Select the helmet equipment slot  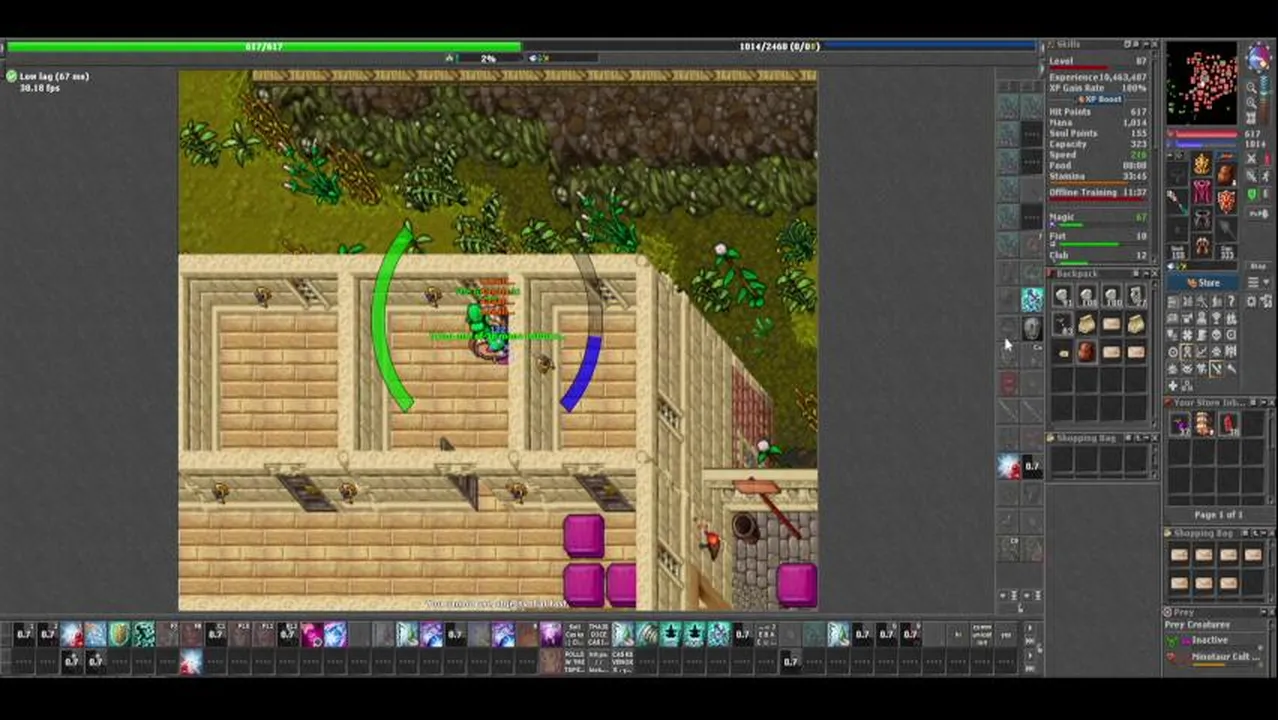tap(1202, 164)
